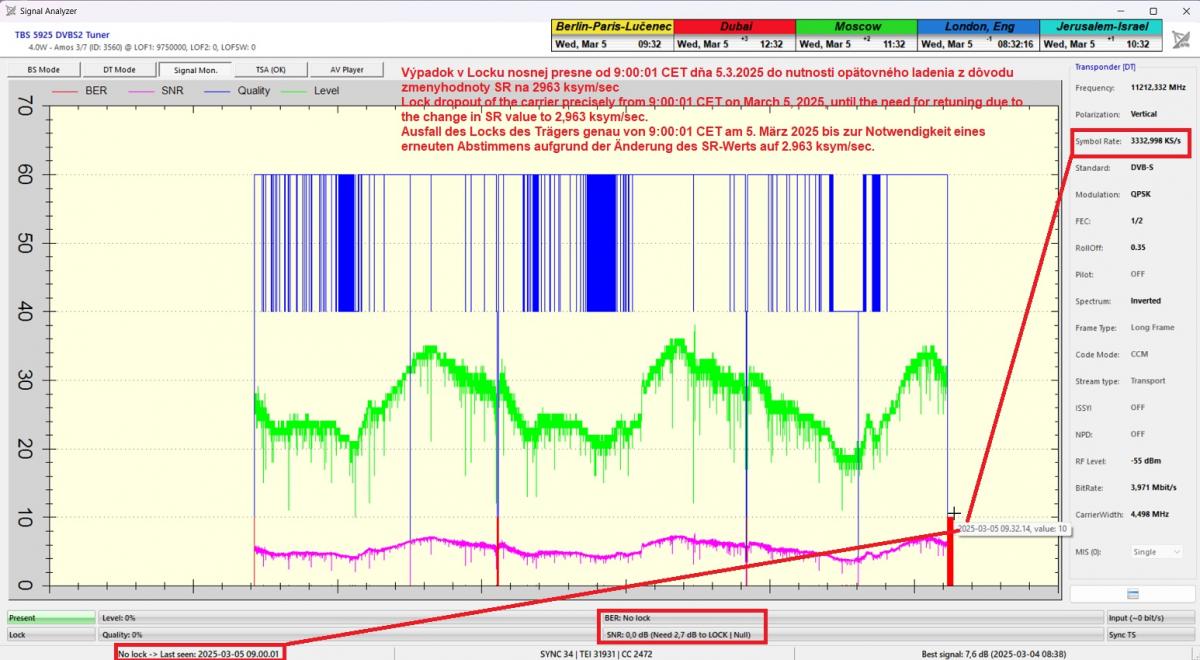Viewport: 1200px width, 660px height.
Task: Close the Signal Analyzer window
Action: tap(1183, 10)
